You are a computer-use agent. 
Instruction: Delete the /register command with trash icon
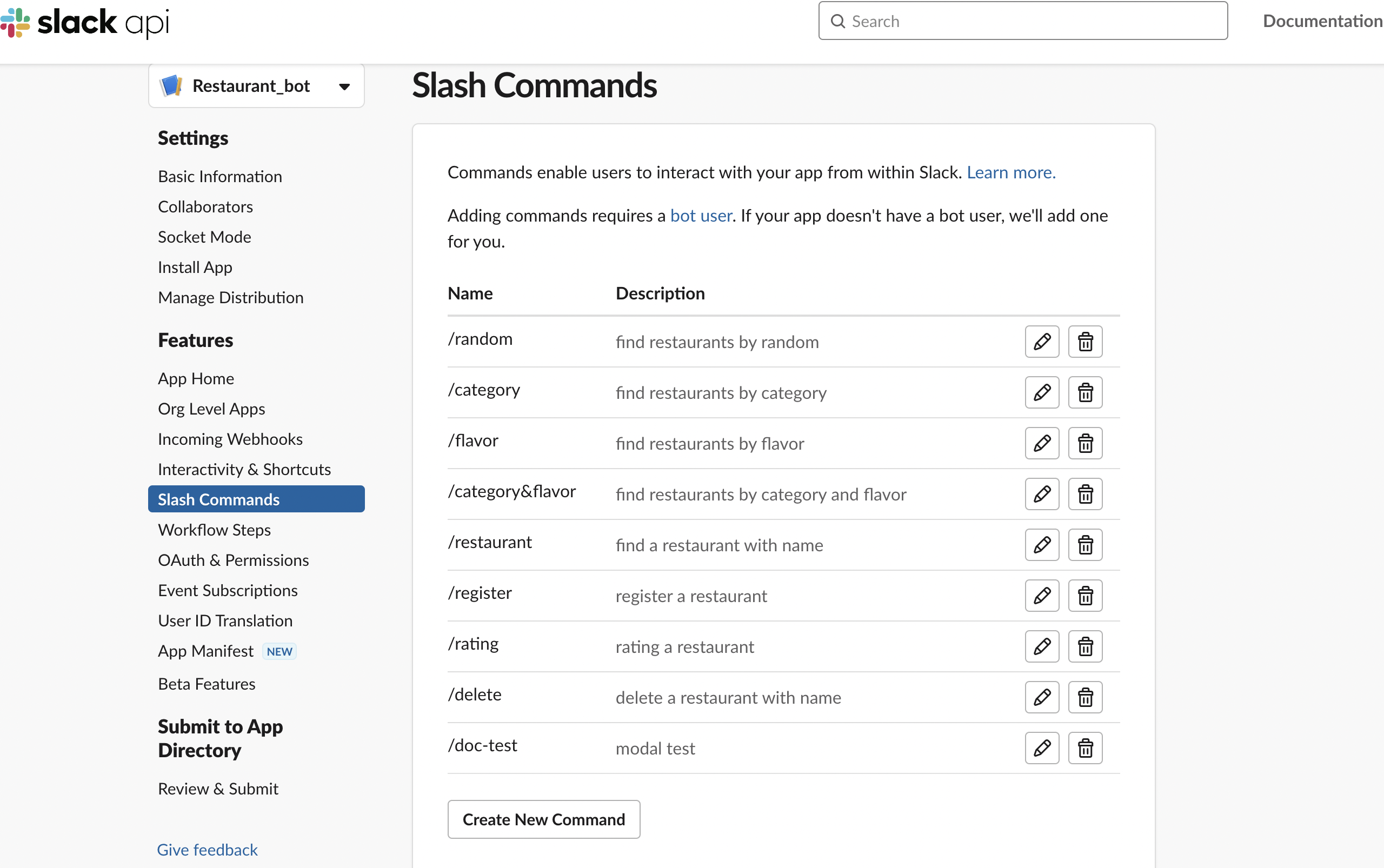[1085, 596]
